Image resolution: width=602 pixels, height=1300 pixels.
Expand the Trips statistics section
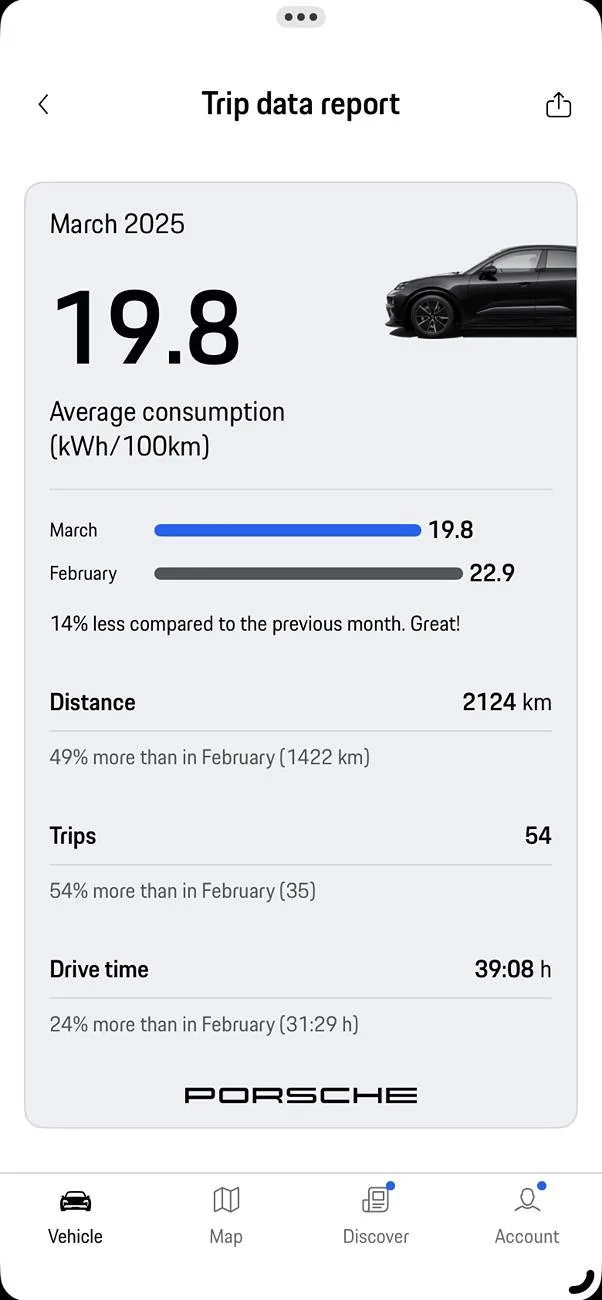pos(300,835)
